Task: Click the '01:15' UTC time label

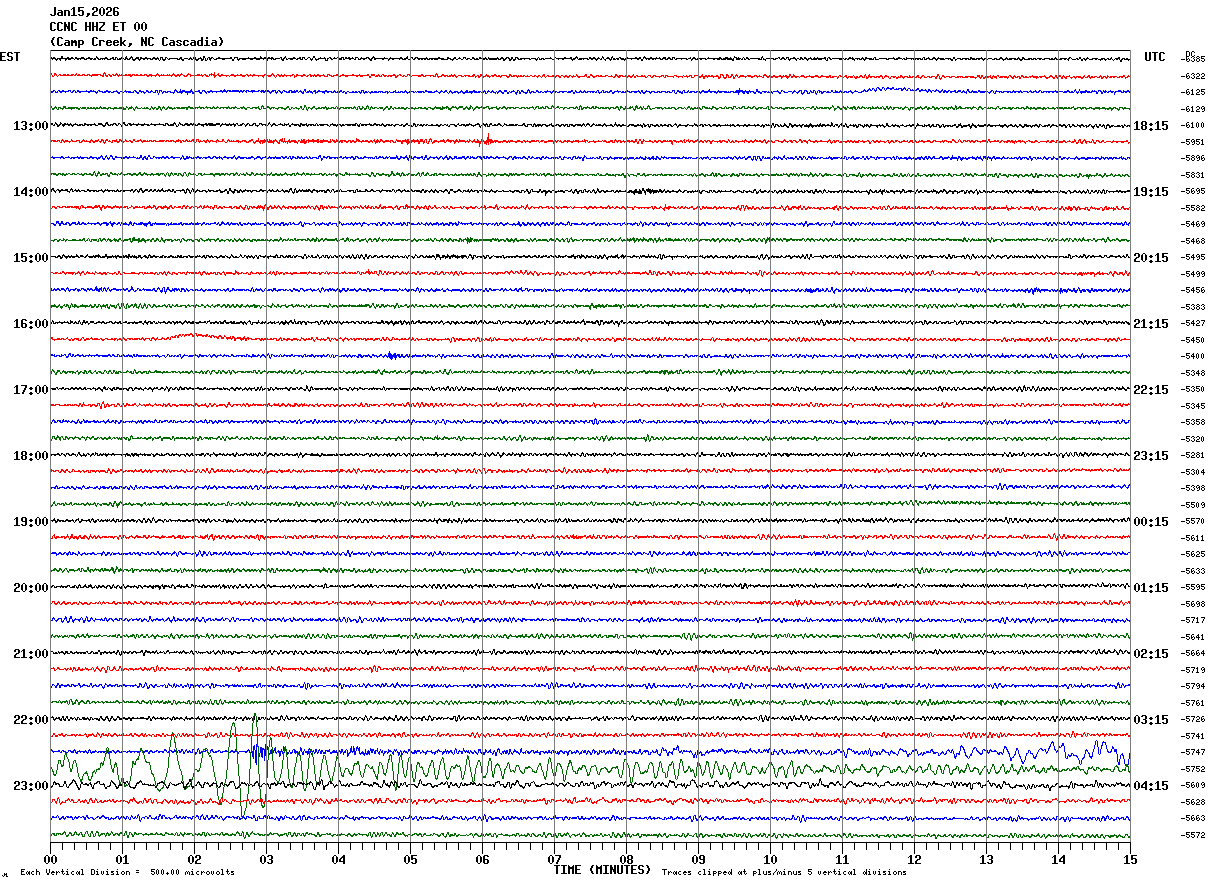Action: (1151, 588)
